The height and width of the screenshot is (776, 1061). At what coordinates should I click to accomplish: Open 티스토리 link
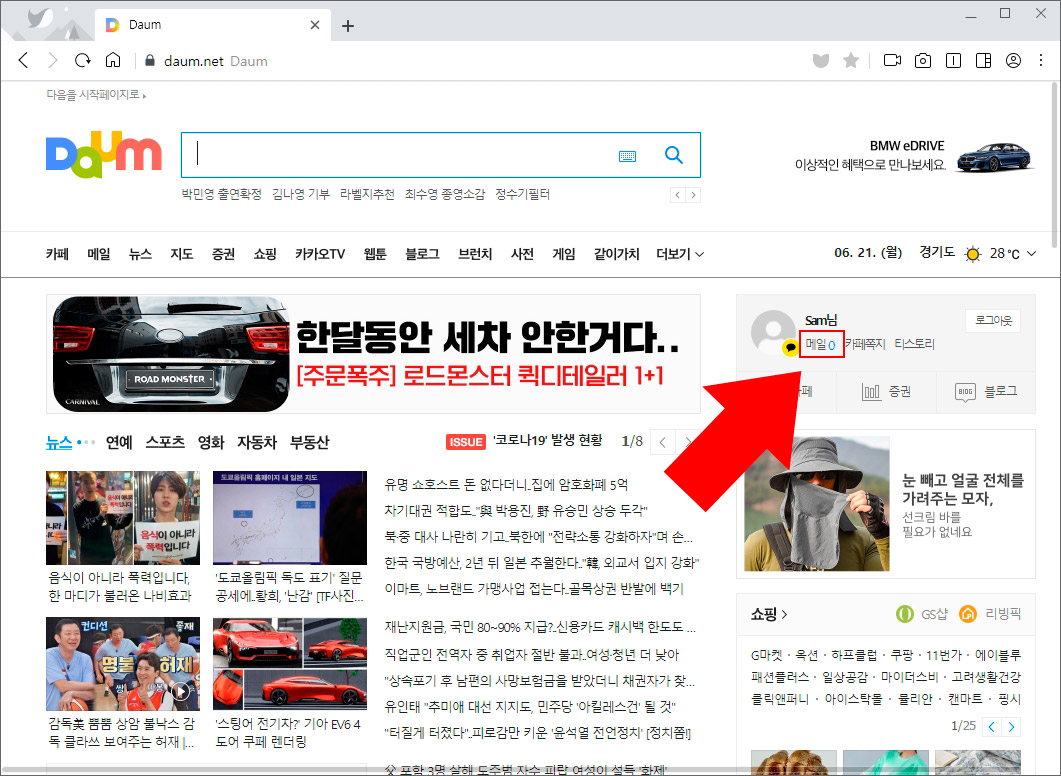point(914,344)
